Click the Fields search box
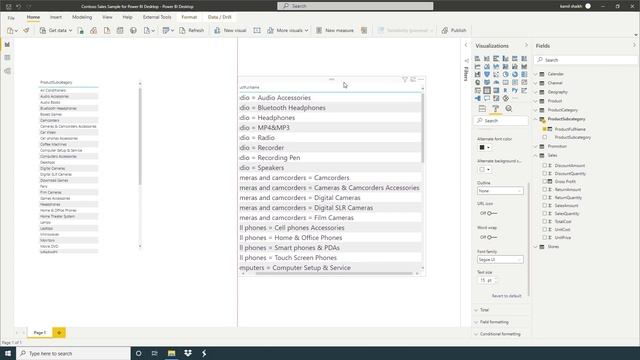 [585, 60]
